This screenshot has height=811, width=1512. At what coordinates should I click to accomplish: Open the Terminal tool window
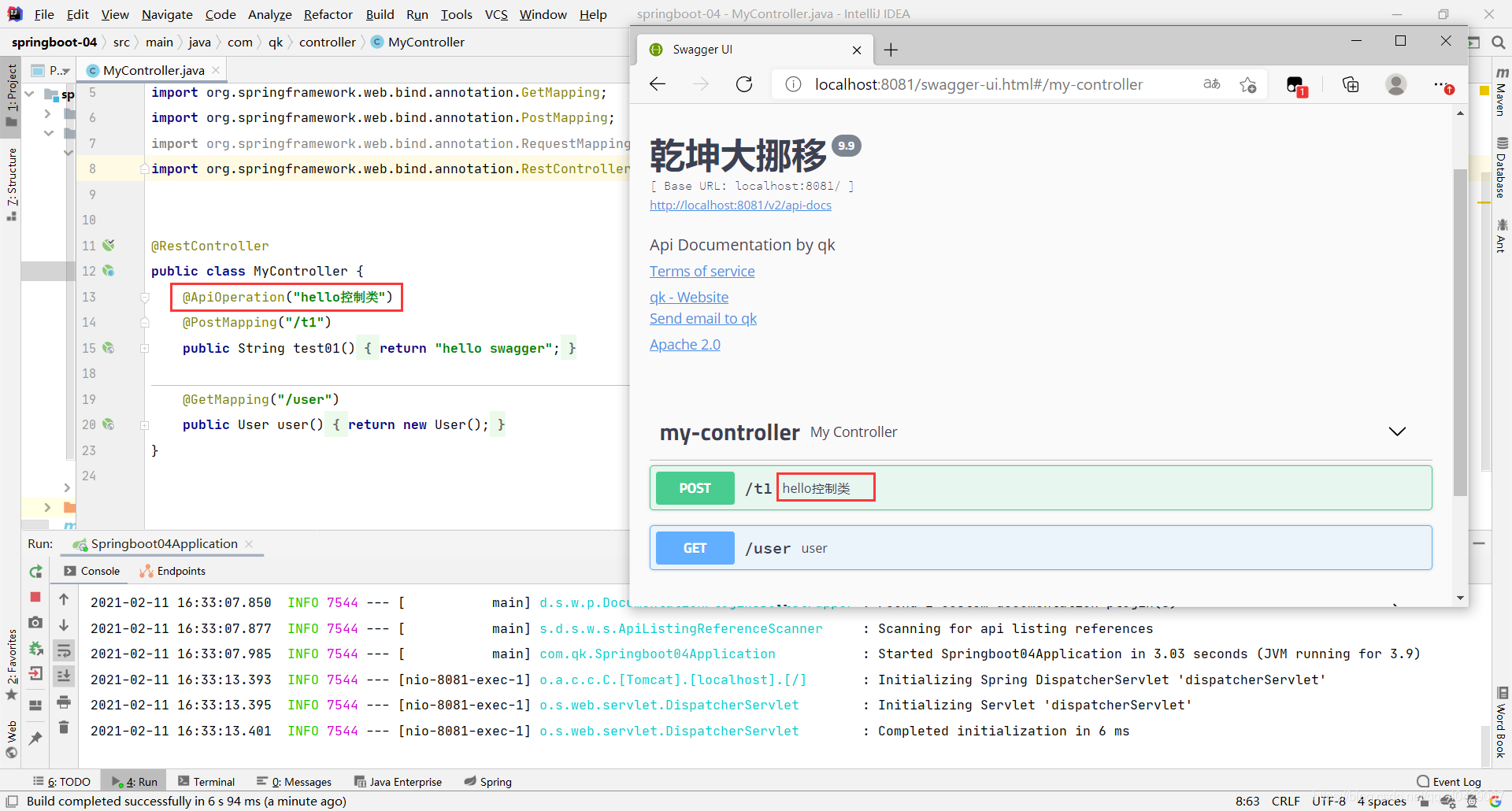206,782
